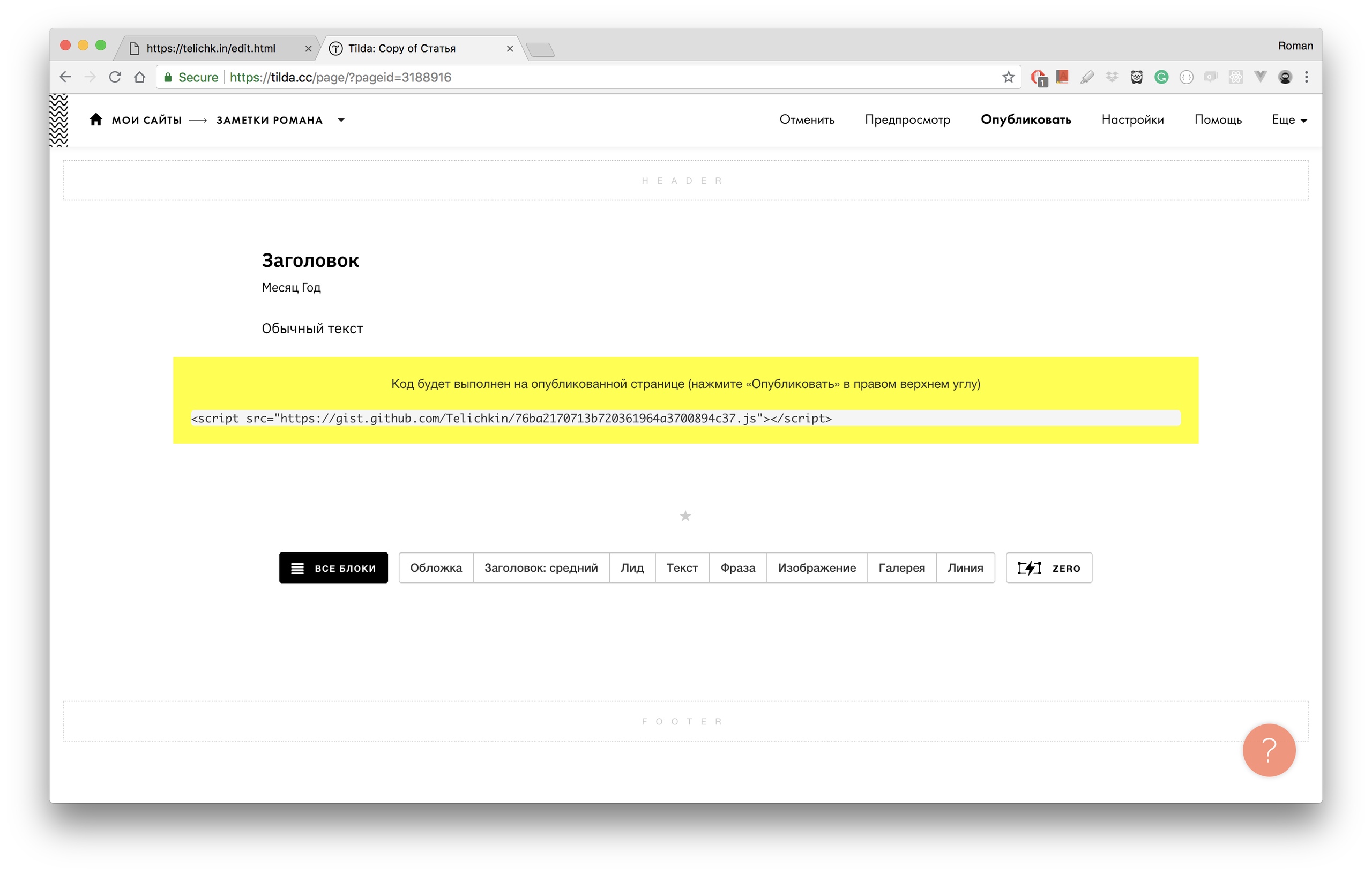The height and width of the screenshot is (874, 1372).
Task: Click the Заголовок title text
Action: tap(310, 260)
